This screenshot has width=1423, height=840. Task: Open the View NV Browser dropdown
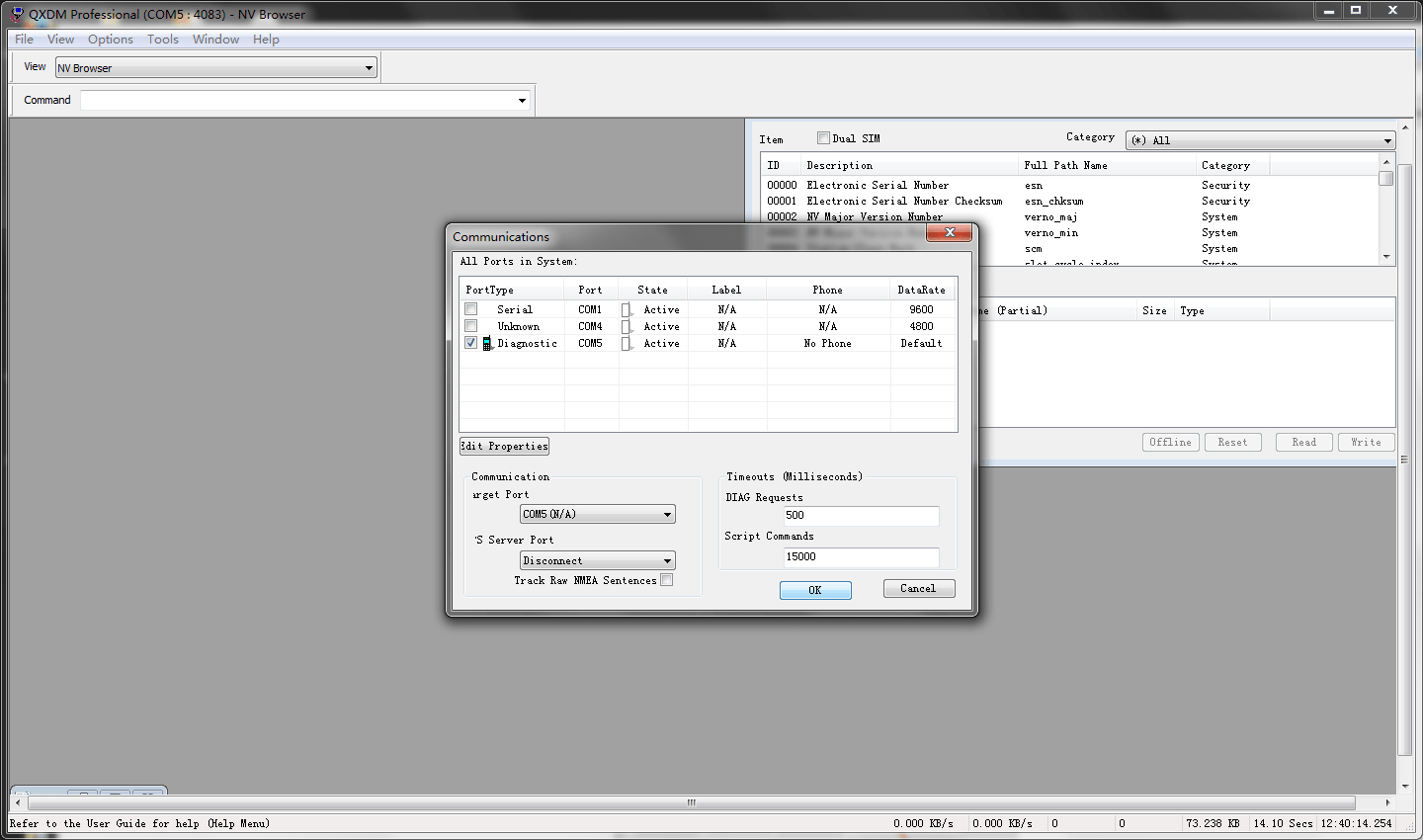[369, 68]
